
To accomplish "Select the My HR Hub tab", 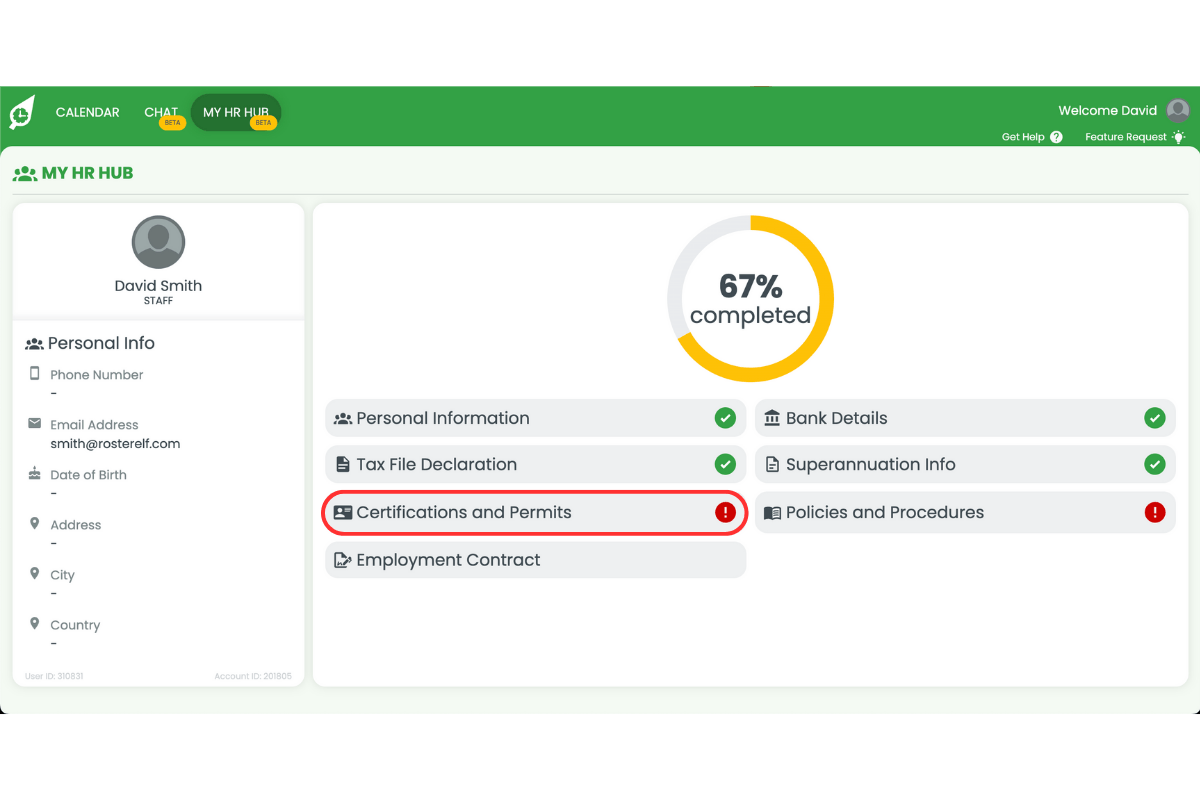I will 236,113.
